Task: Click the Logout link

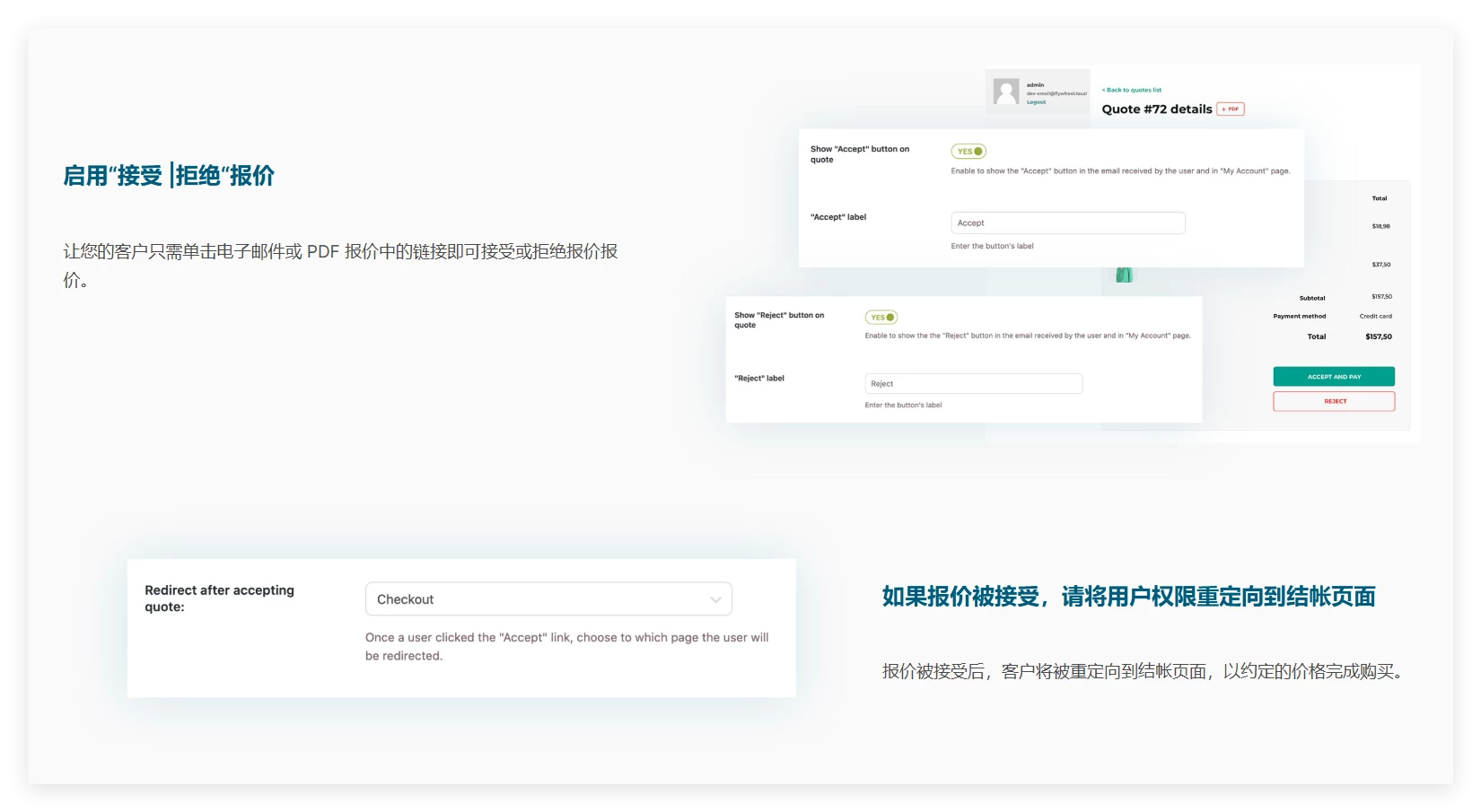Action: (1036, 102)
